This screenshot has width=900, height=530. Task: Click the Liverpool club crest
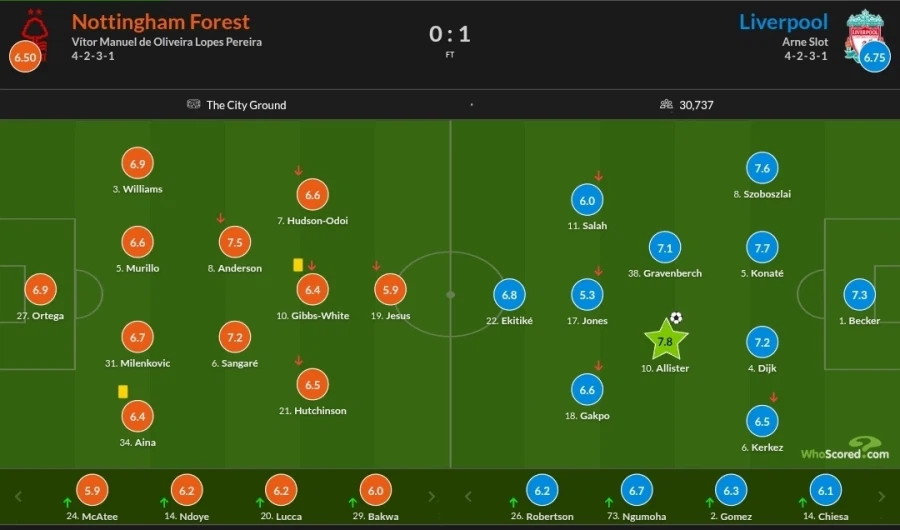click(x=863, y=27)
